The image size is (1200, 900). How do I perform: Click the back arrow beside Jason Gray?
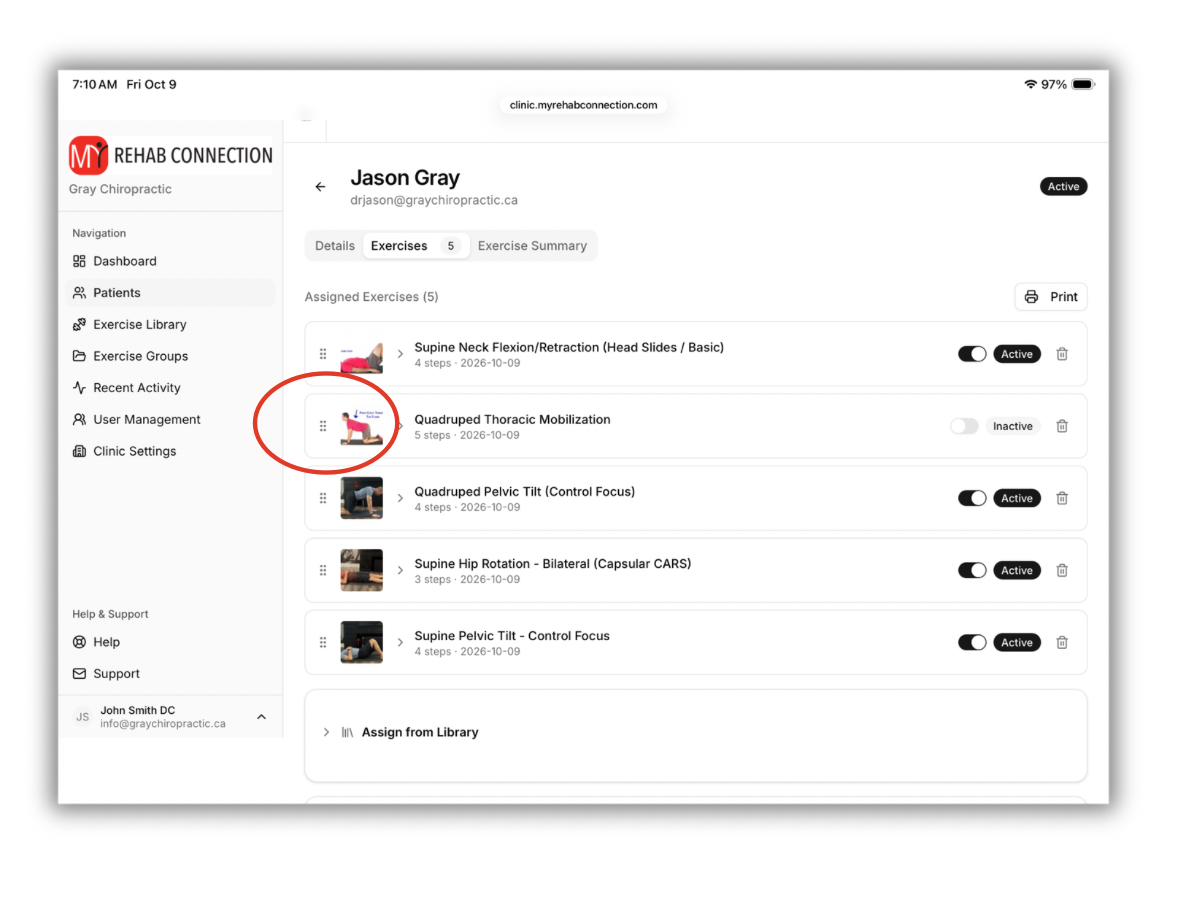[x=320, y=187]
